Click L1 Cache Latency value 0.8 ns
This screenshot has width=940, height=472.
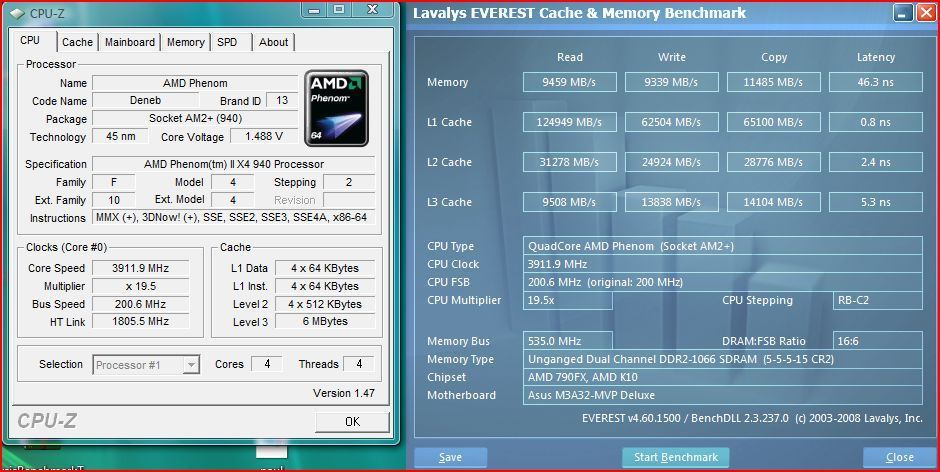pyautogui.click(x=876, y=122)
